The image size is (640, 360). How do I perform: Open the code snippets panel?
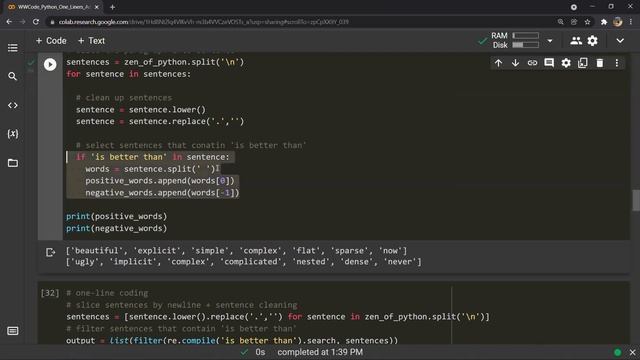[x=13, y=105]
